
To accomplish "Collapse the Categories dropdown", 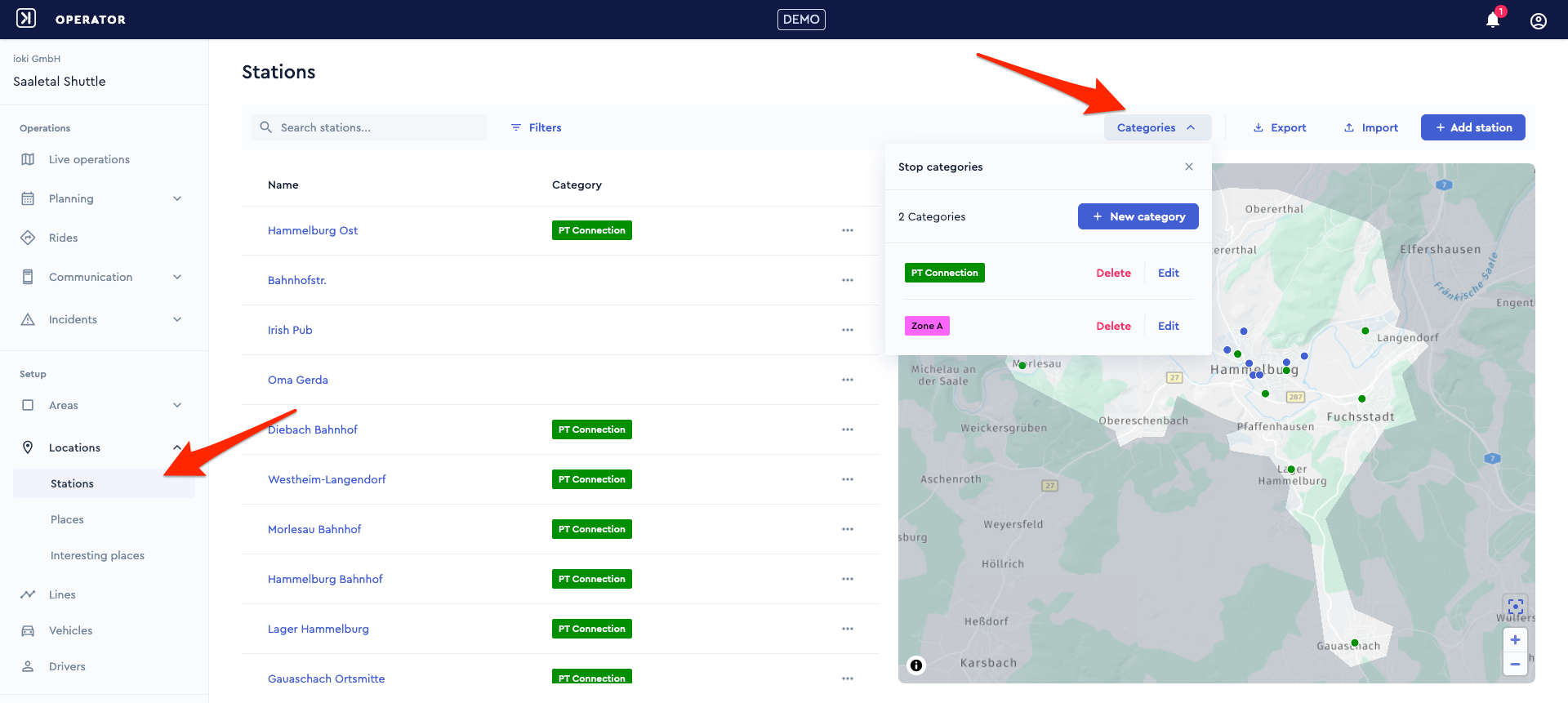I will [x=1157, y=127].
